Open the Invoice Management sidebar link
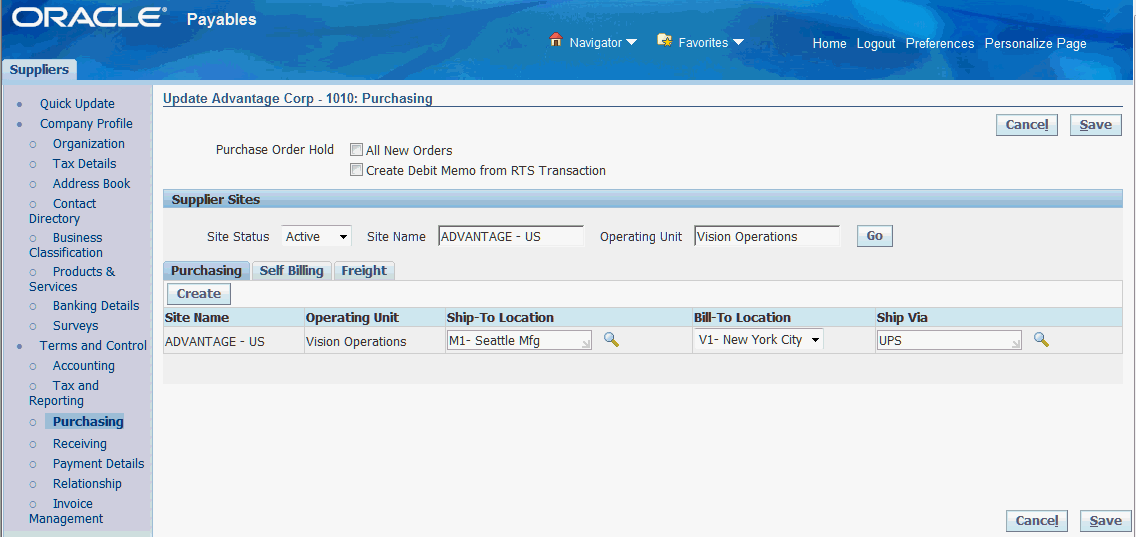Screen dimensions: 1136x537 click(x=66, y=511)
